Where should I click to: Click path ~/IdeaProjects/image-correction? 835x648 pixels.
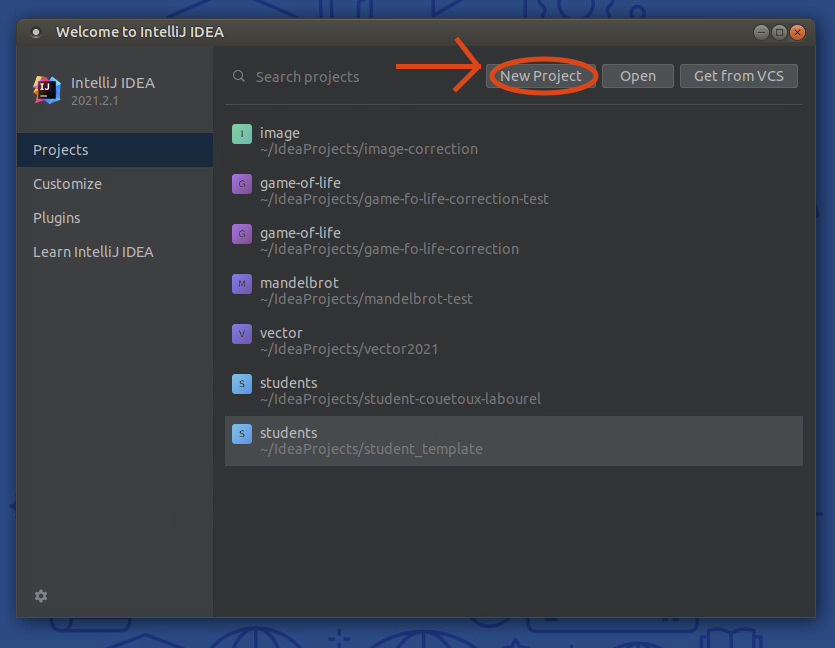tap(369, 149)
